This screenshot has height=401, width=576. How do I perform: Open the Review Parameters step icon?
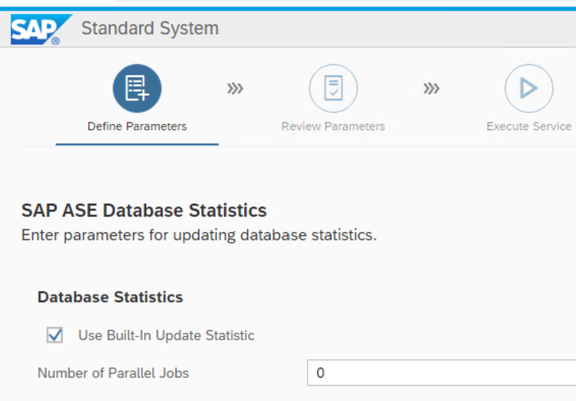(x=333, y=88)
